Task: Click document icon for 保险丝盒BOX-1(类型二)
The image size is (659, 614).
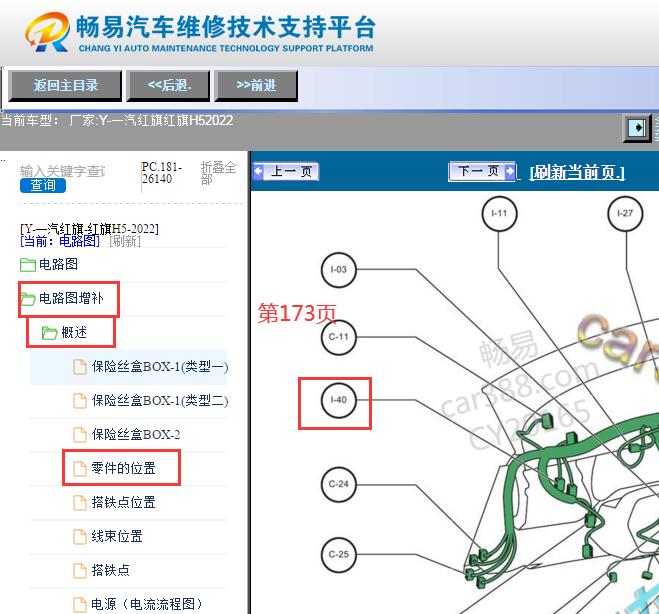Action: pyautogui.click(x=80, y=401)
